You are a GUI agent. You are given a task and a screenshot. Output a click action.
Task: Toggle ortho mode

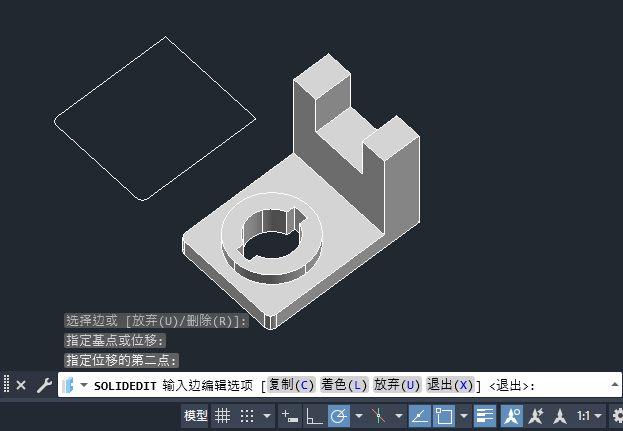click(x=314, y=416)
